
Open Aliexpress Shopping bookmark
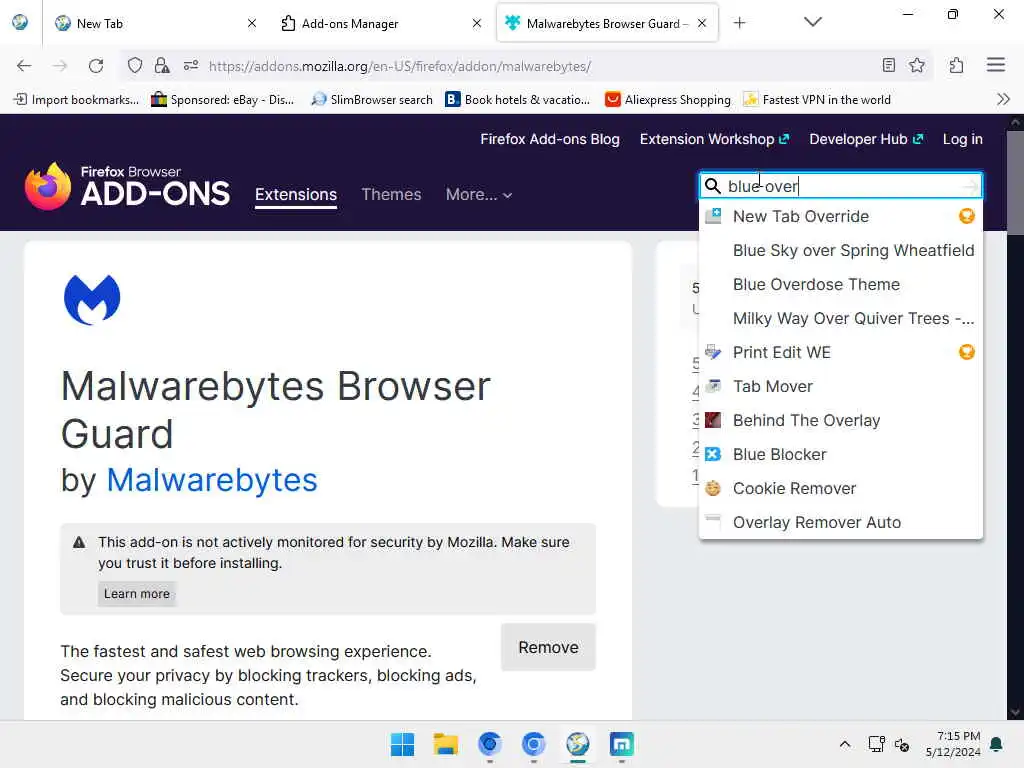[x=668, y=99]
